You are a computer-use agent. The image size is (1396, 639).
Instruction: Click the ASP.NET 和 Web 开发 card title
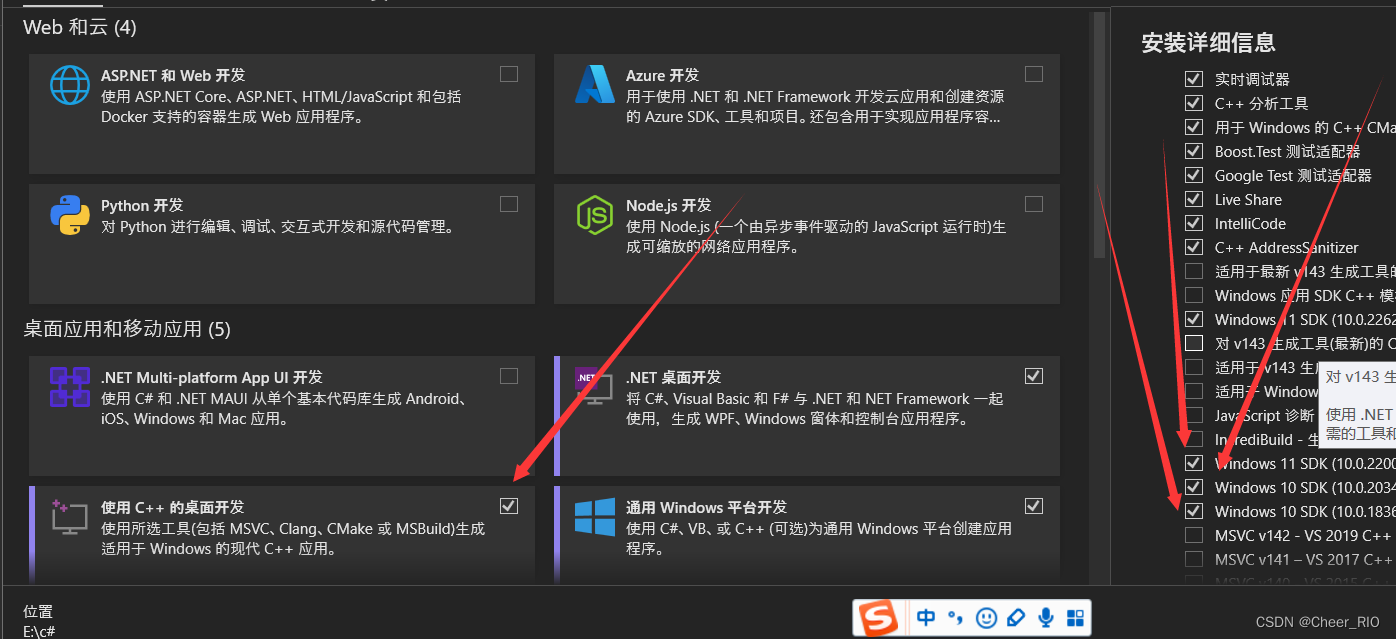[173, 75]
